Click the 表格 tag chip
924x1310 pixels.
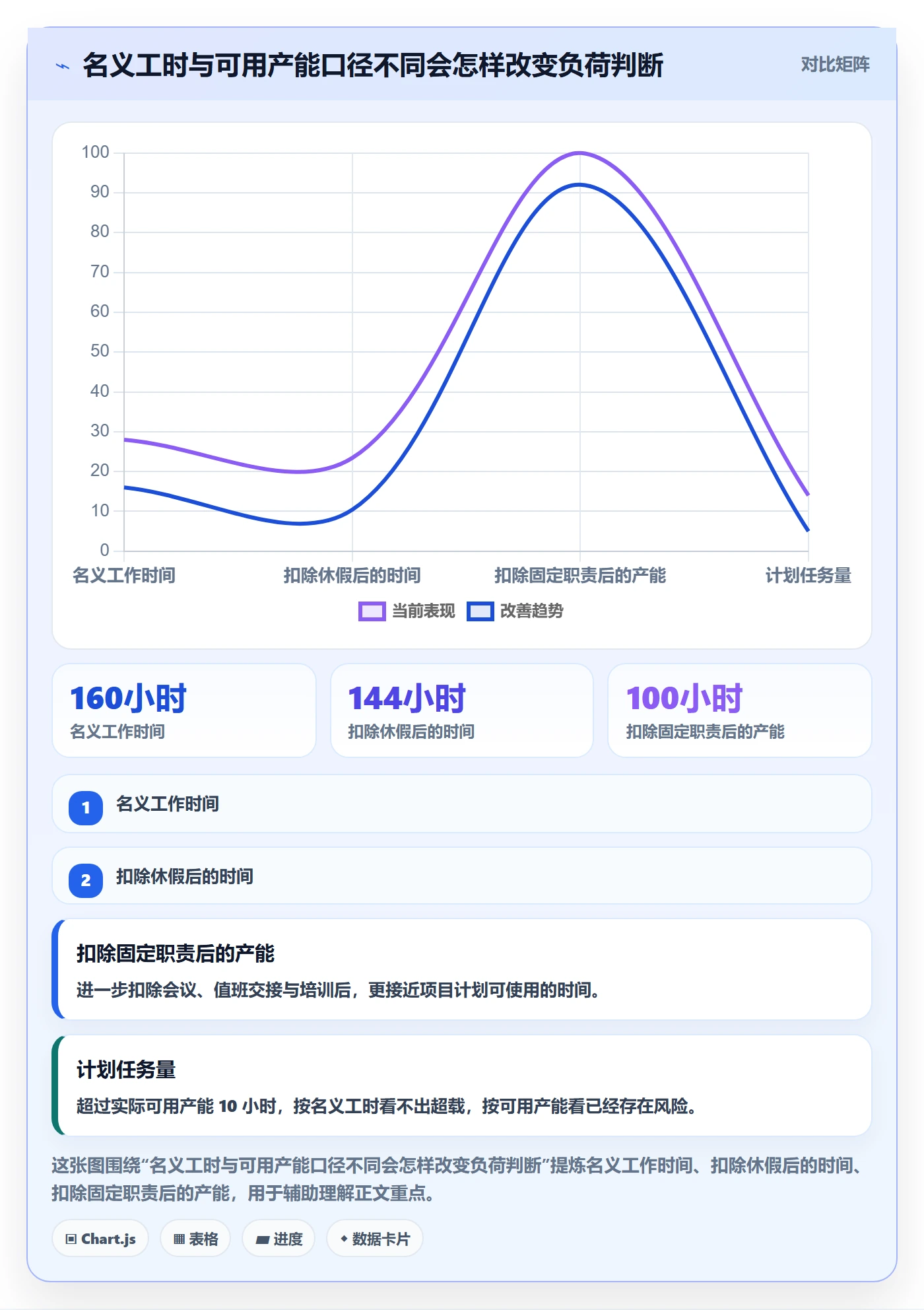point(195,1239)
